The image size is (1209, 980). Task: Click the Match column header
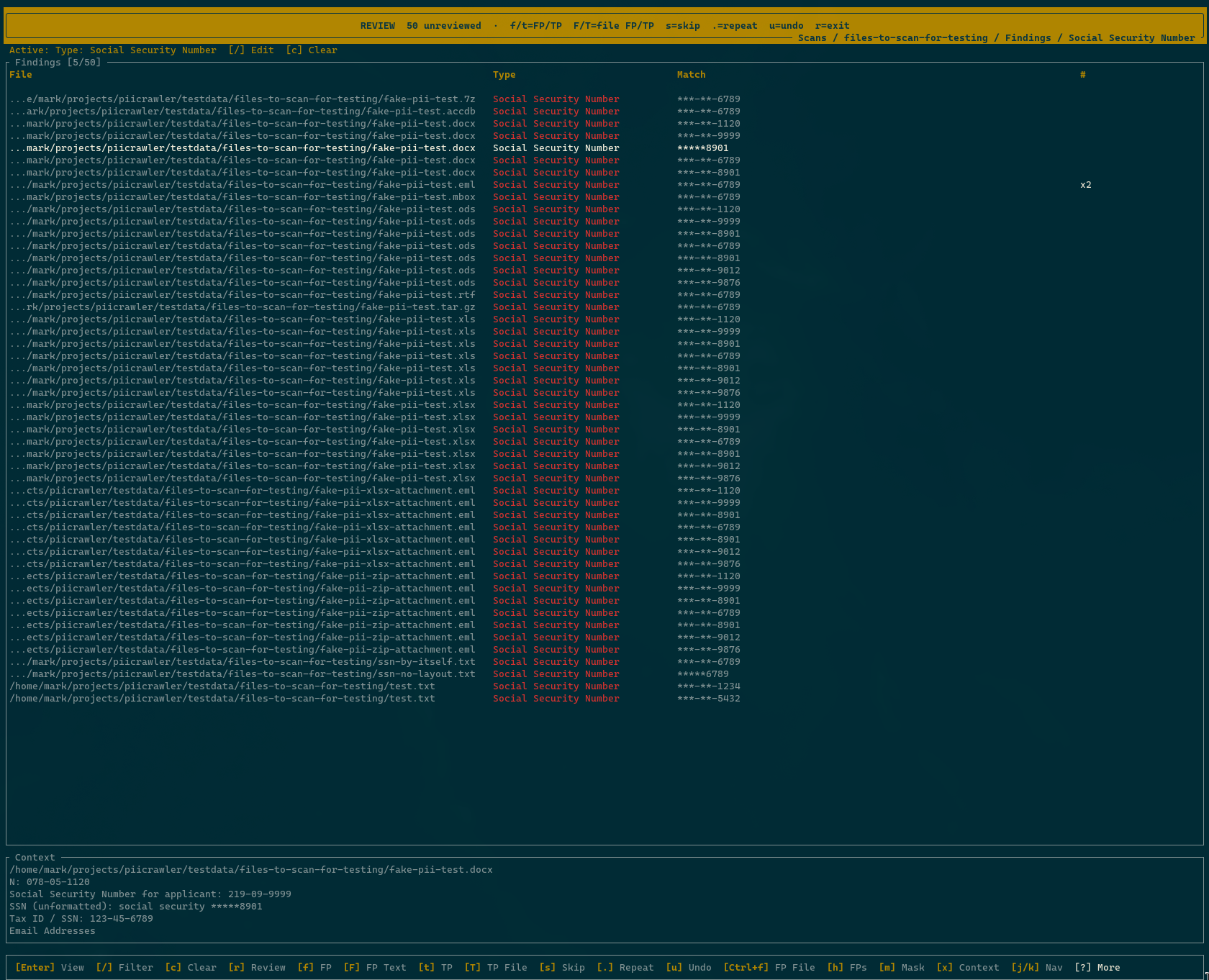click(x=692, y=75)
